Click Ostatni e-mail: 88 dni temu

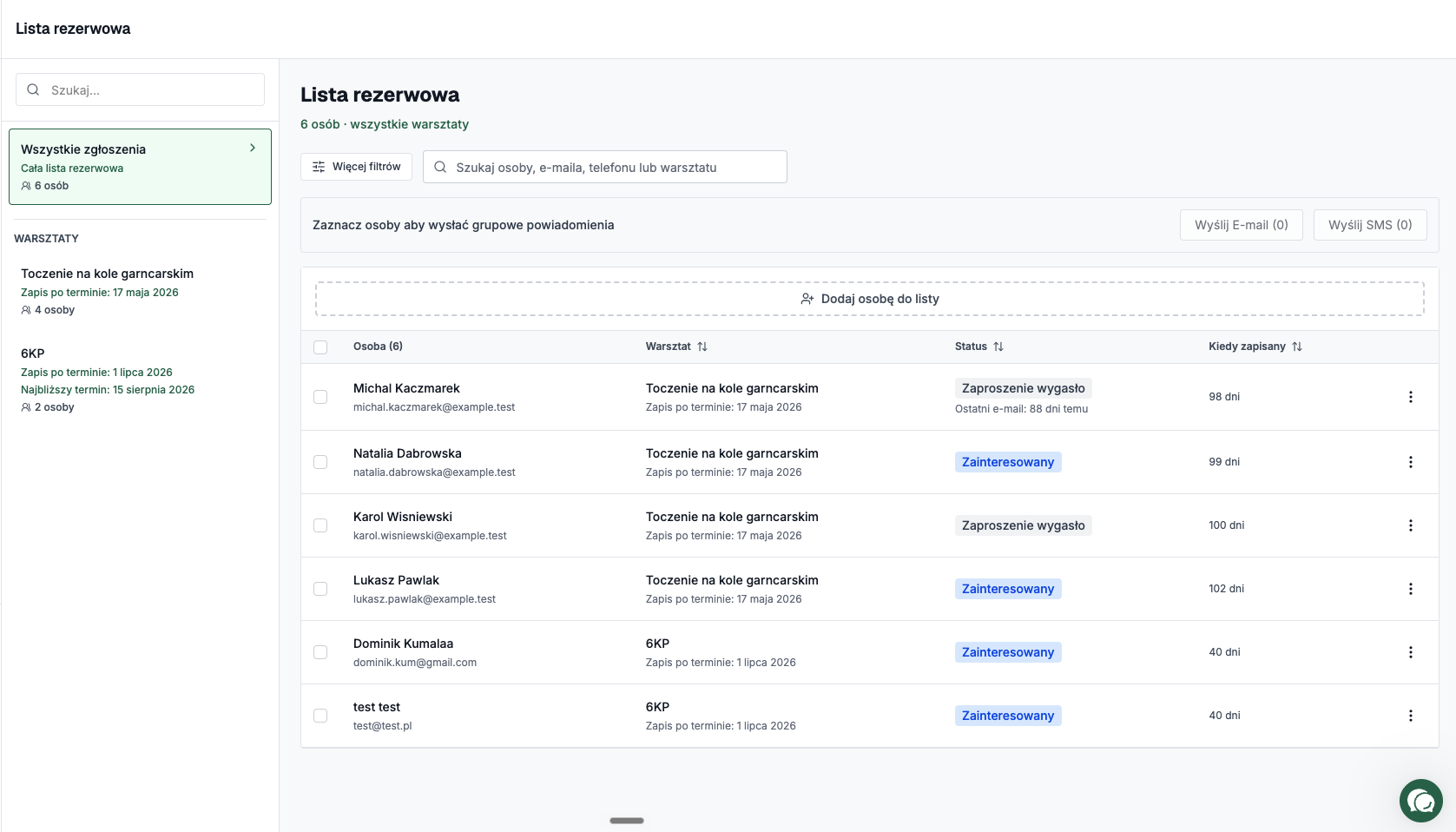(x=1021, y=409)
